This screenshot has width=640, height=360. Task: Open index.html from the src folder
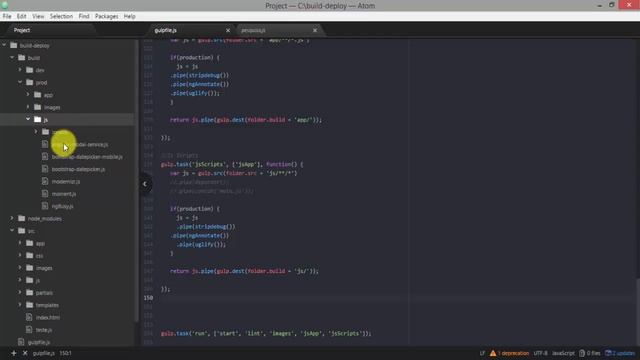tap(48, 318)
